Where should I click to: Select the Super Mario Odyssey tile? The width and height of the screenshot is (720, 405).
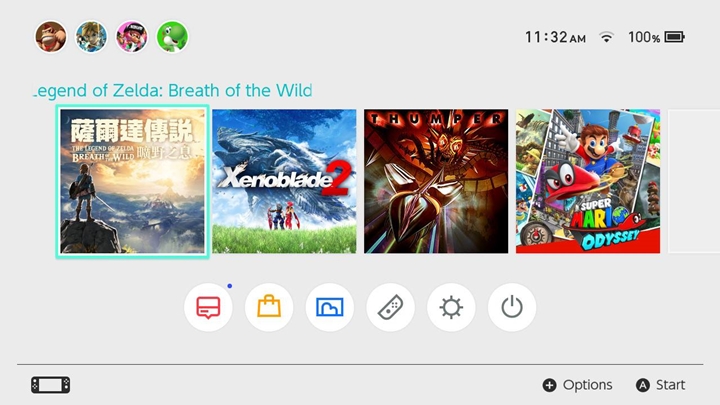588,181
